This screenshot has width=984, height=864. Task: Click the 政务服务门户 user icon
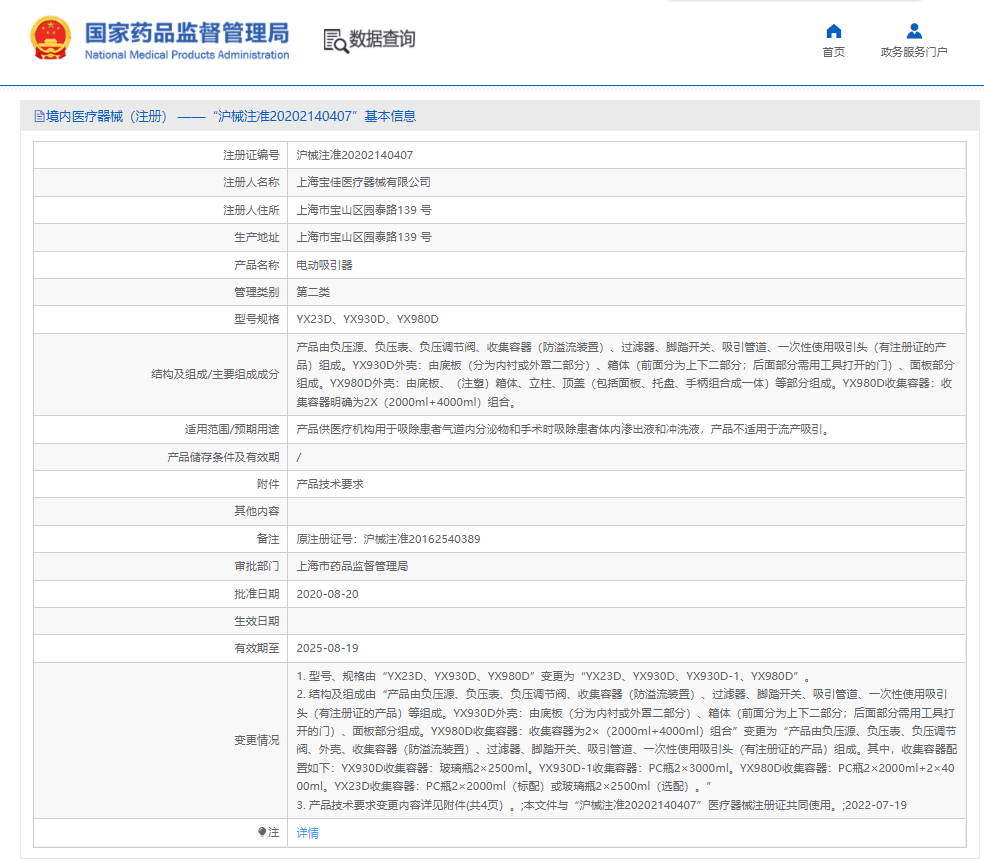pyautogui.click(x=914, y=31)
